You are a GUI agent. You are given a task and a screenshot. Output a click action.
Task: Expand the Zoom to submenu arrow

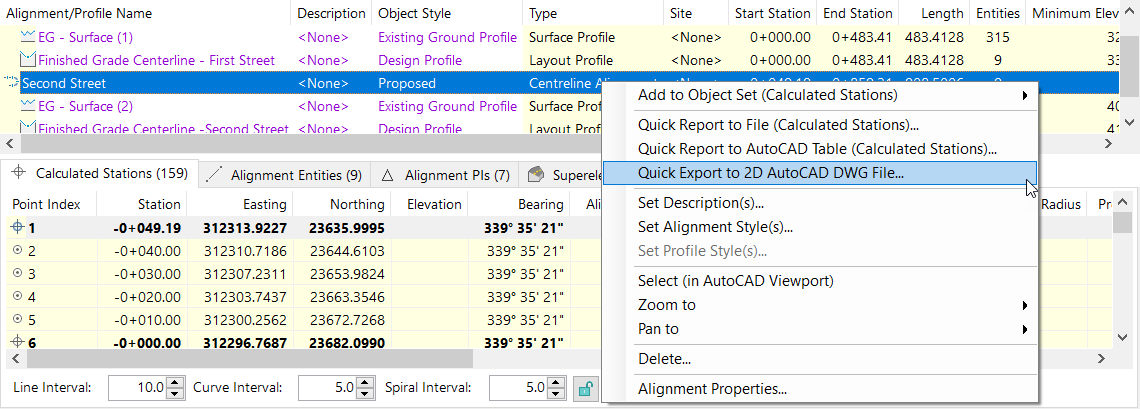coord(1024,305)
